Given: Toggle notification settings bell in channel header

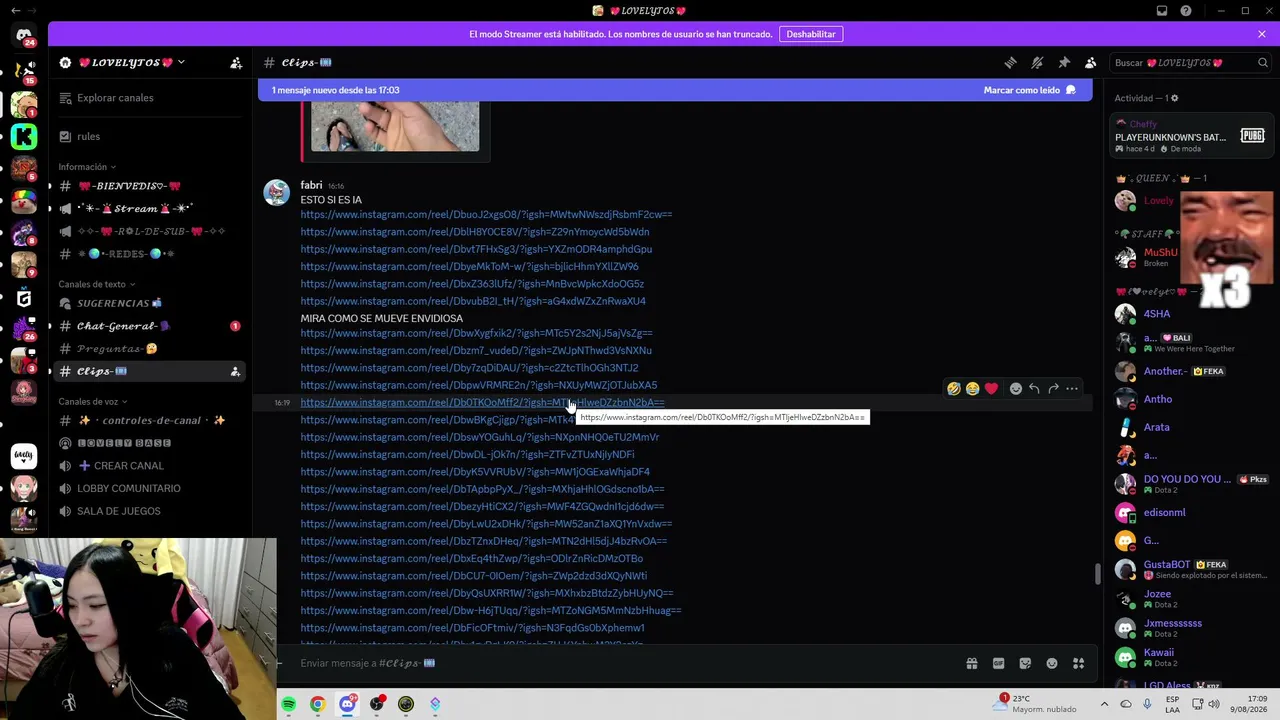Looking at the screenshot, I should [x=1037, y=62].
